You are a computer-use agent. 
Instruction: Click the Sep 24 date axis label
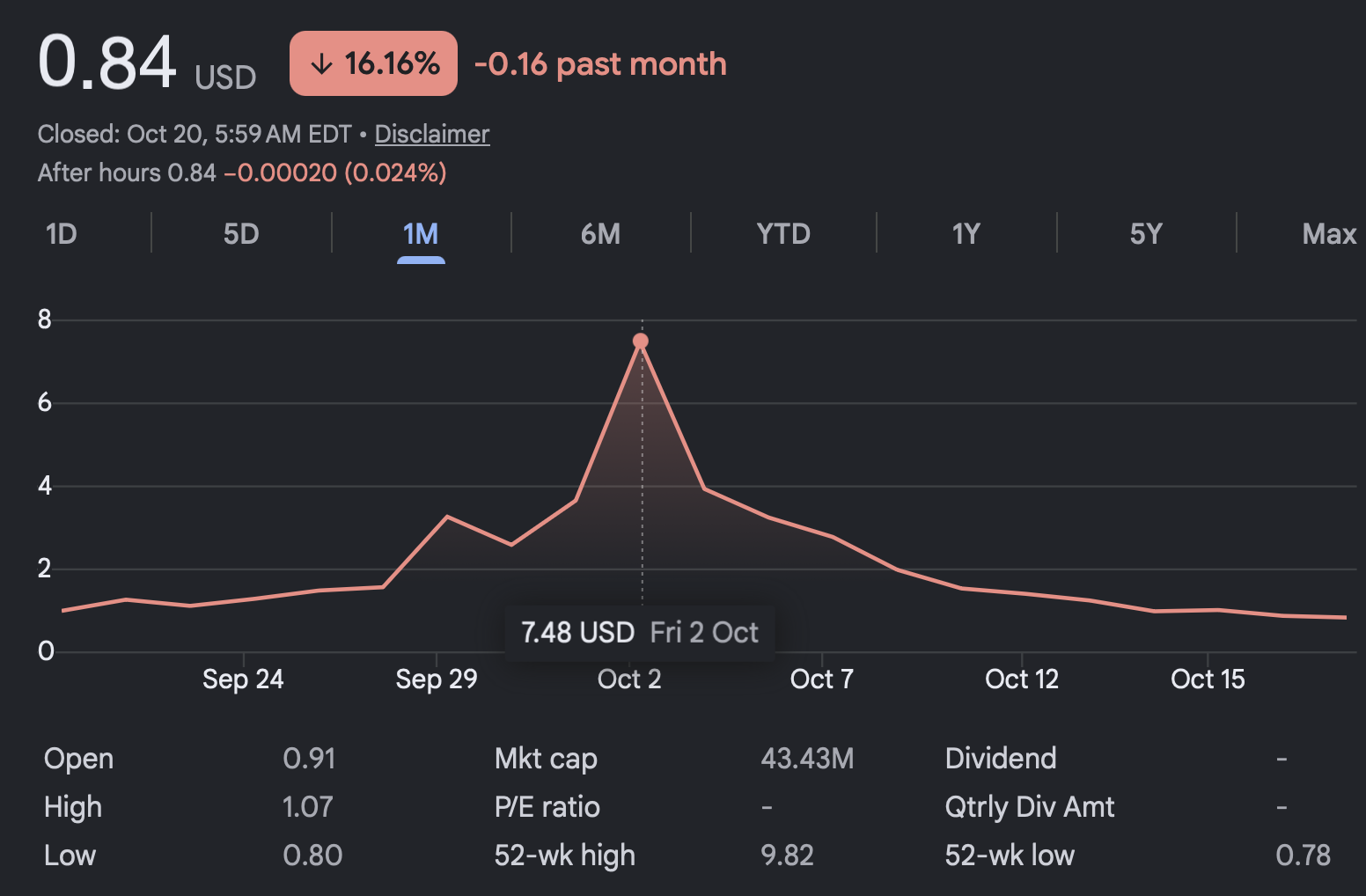[243, 679]
